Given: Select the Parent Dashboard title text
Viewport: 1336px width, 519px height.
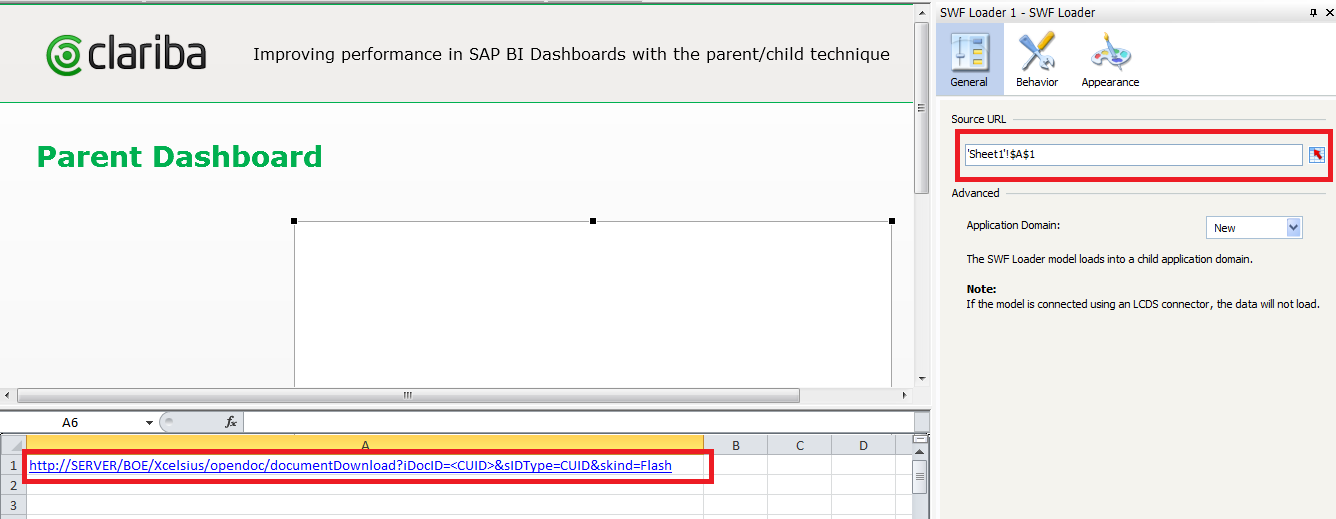Looking at the screenshot, I should 179,157.
